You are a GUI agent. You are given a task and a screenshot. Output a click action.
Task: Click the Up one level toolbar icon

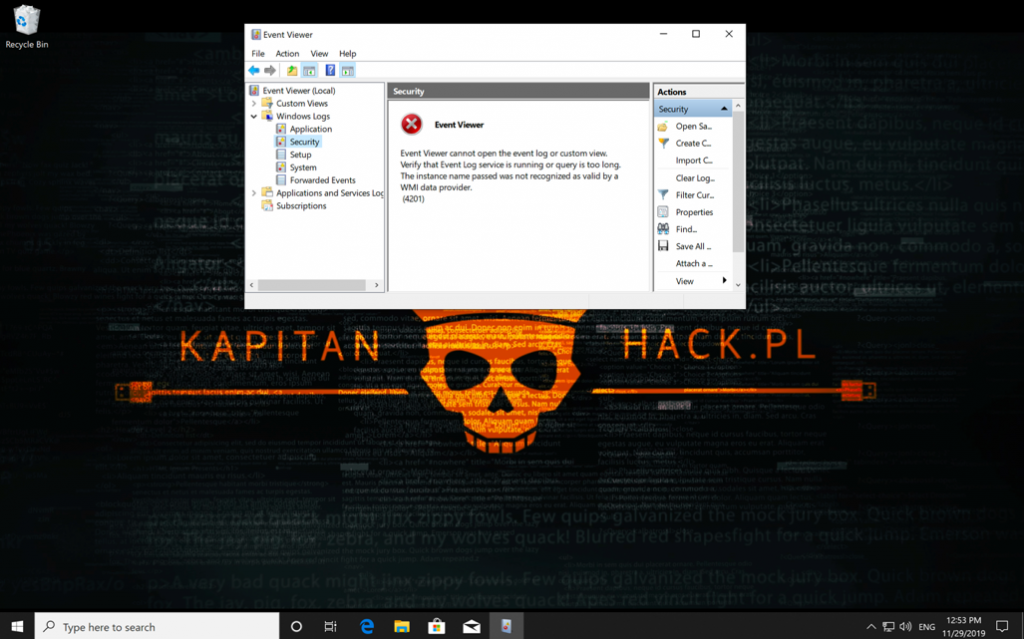coord(292,71)
